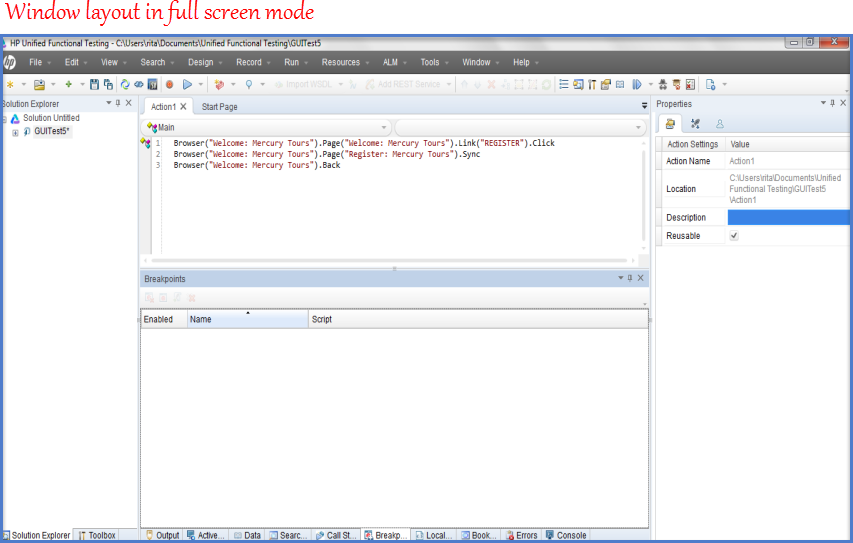Click the Action Name value Action1
The width and height of the screenshot is (853, 543).
tap(741, 161)
